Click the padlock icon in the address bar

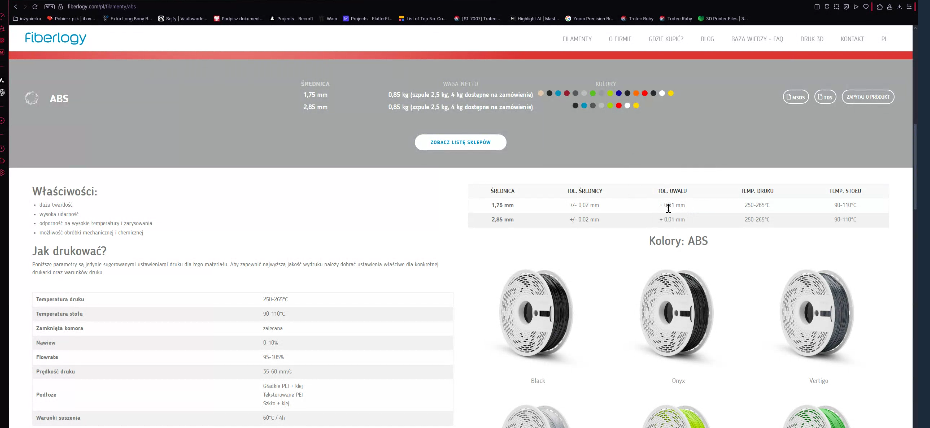[60, 7]
